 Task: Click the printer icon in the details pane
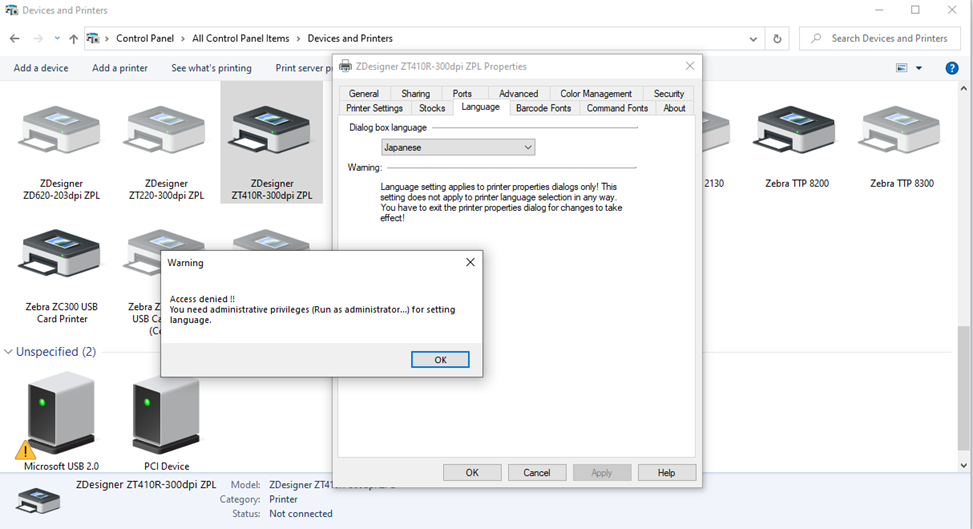[38, 500]
